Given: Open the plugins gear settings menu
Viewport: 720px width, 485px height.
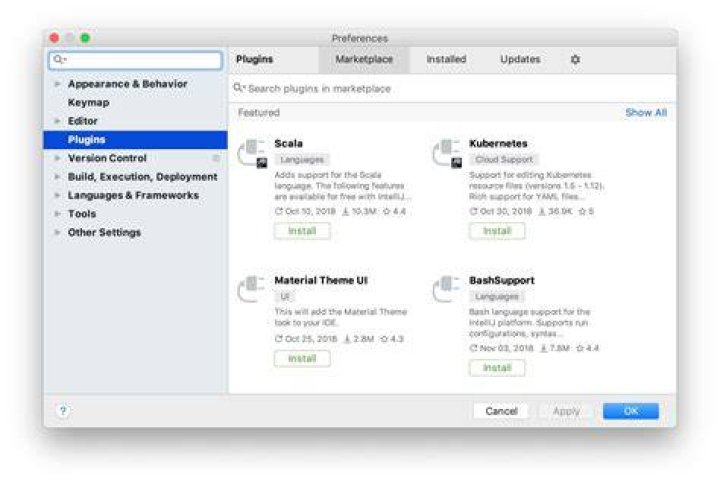Looking at the screenshot, I should click(575, 59).
